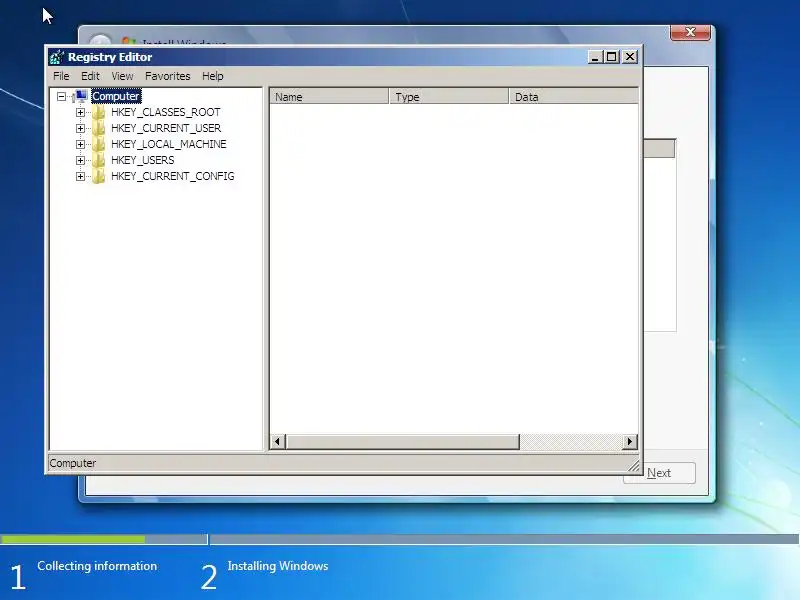Click the setup progress bar
Image resolution: width=800 pixels, height=600 pixels.
pyautogui.click(x=399, y=539)
